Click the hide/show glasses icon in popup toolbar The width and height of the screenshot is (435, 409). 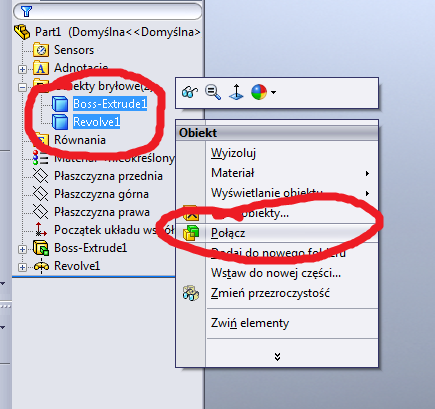190,92
